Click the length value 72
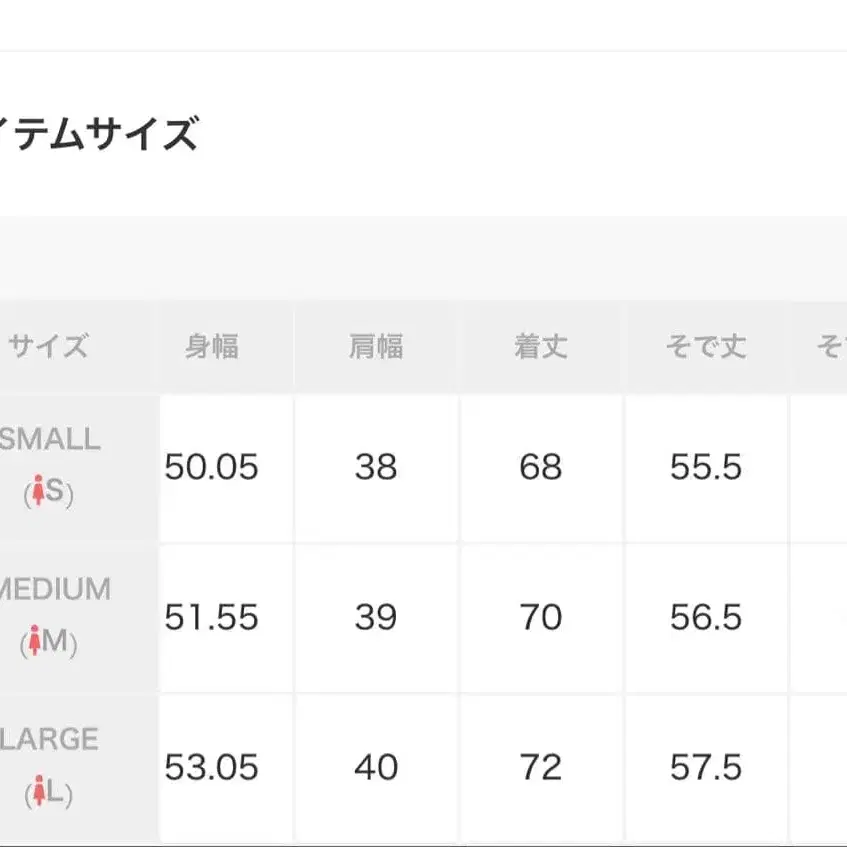Image resolution: width=847 pixels, height=847 pixels. click(541, 767)
